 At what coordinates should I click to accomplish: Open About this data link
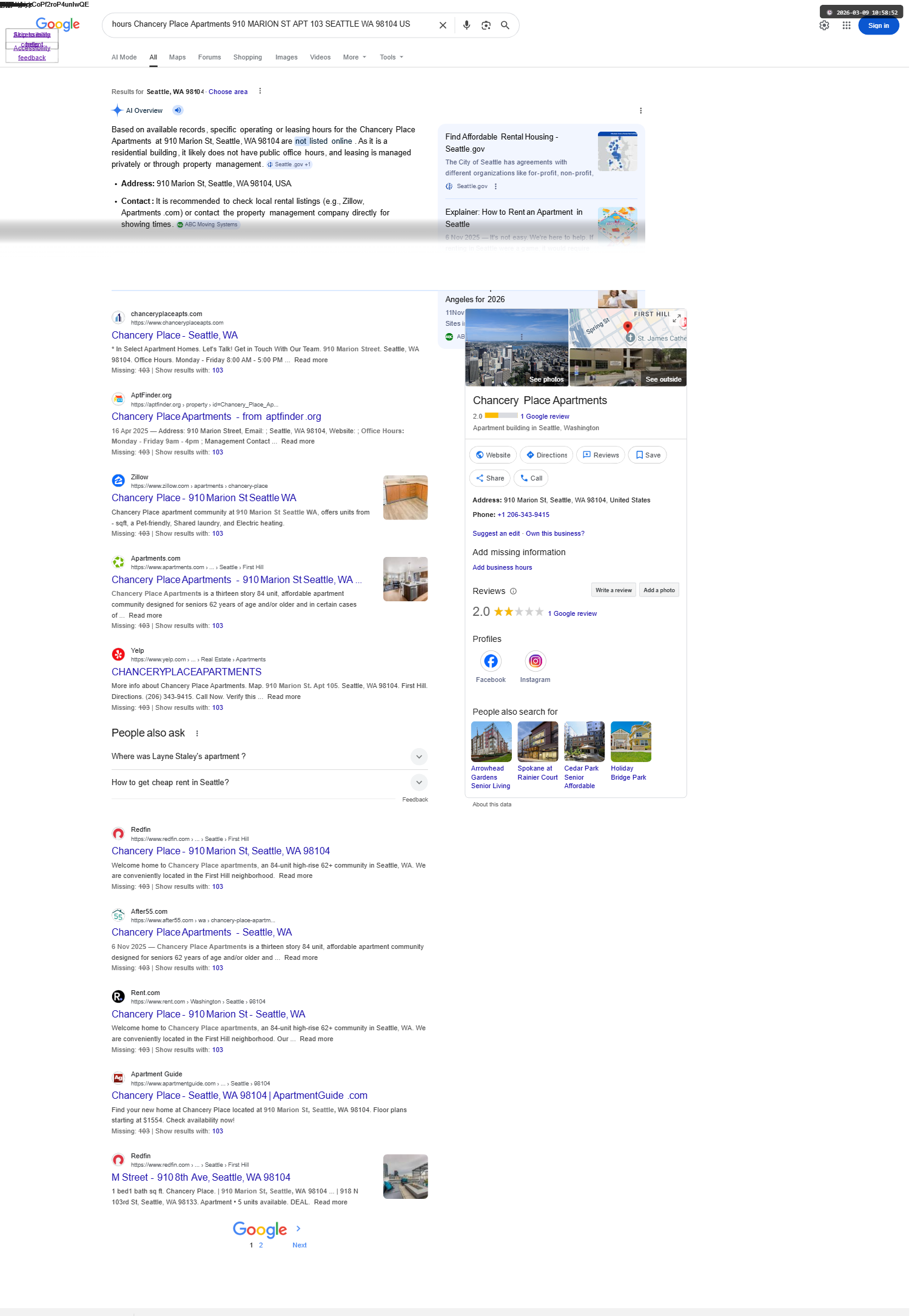coord(492,805)
